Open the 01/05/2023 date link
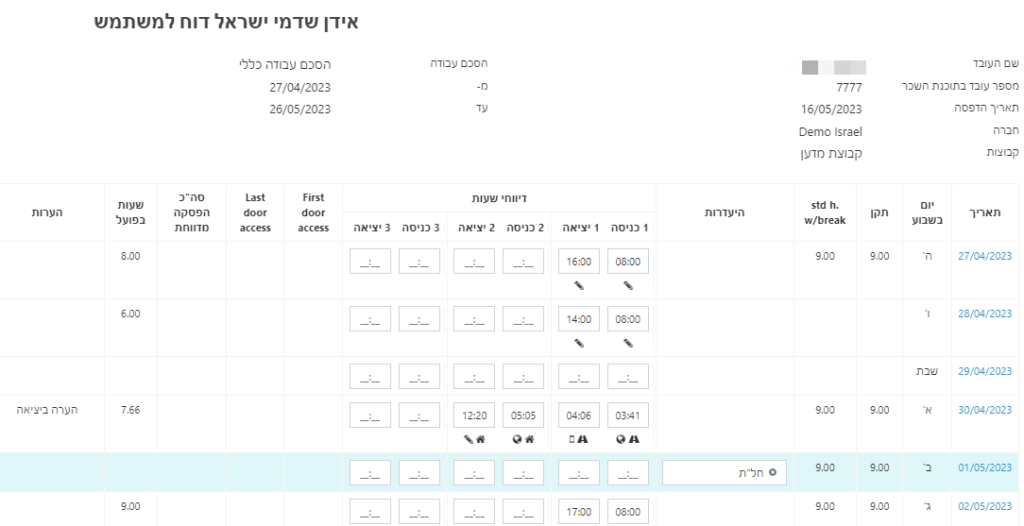The width and height of the screenshot is (1024, 526). (985, 468)
